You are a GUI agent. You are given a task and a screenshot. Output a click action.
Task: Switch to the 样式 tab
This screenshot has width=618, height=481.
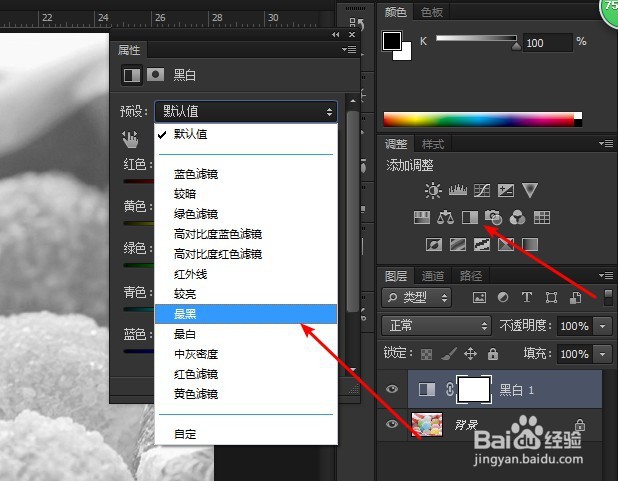click(433, 144)
